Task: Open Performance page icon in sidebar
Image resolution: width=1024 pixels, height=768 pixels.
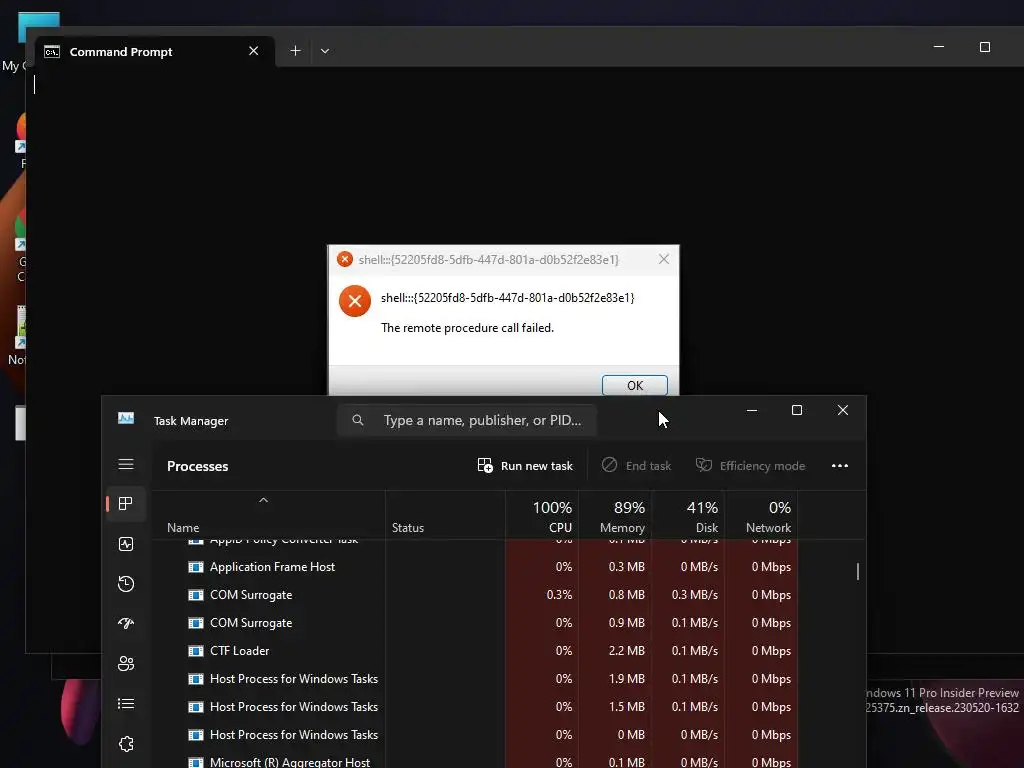Action: [x=126, y=544]
